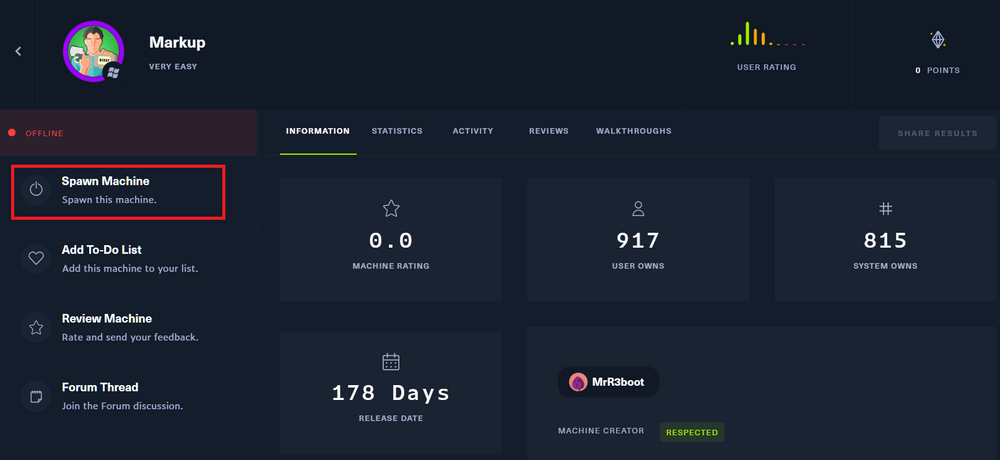Click the points diamond icon
The width and height of the screenshot is (1000, 460).
[x=937, y=40]
